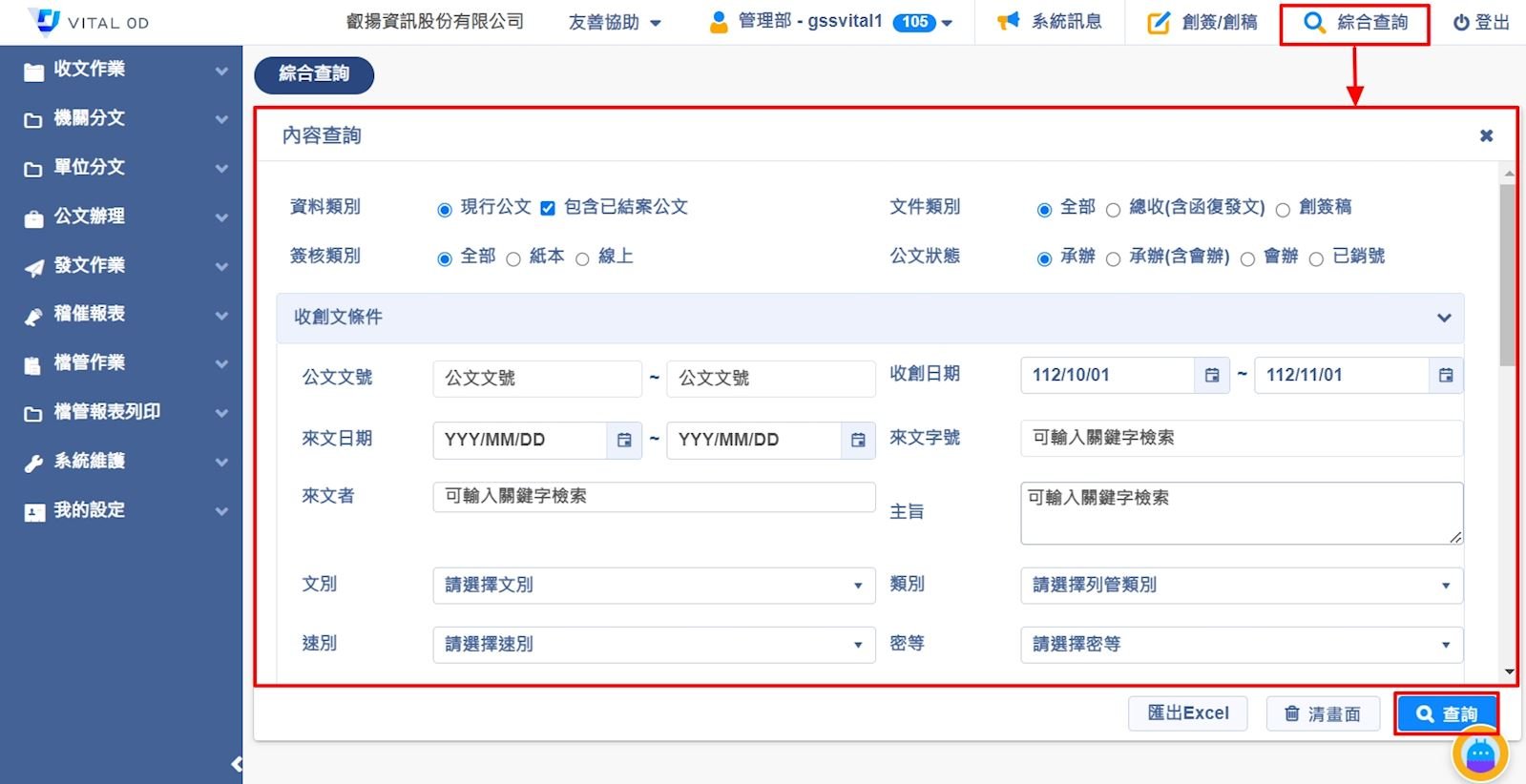Click the 登出 power icon
The height and width of the screenshot is (784, 1526).
pyautogui.click(x=1460, y=23)
